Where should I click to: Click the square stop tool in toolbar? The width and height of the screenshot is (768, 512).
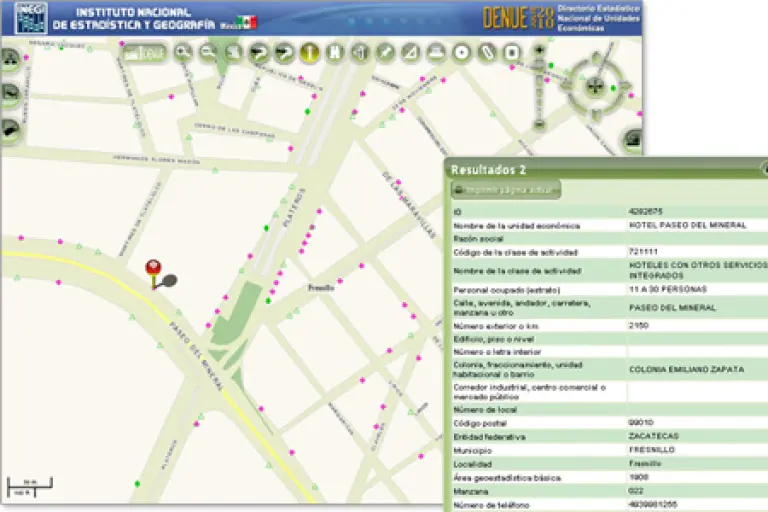tap(512, 53)
